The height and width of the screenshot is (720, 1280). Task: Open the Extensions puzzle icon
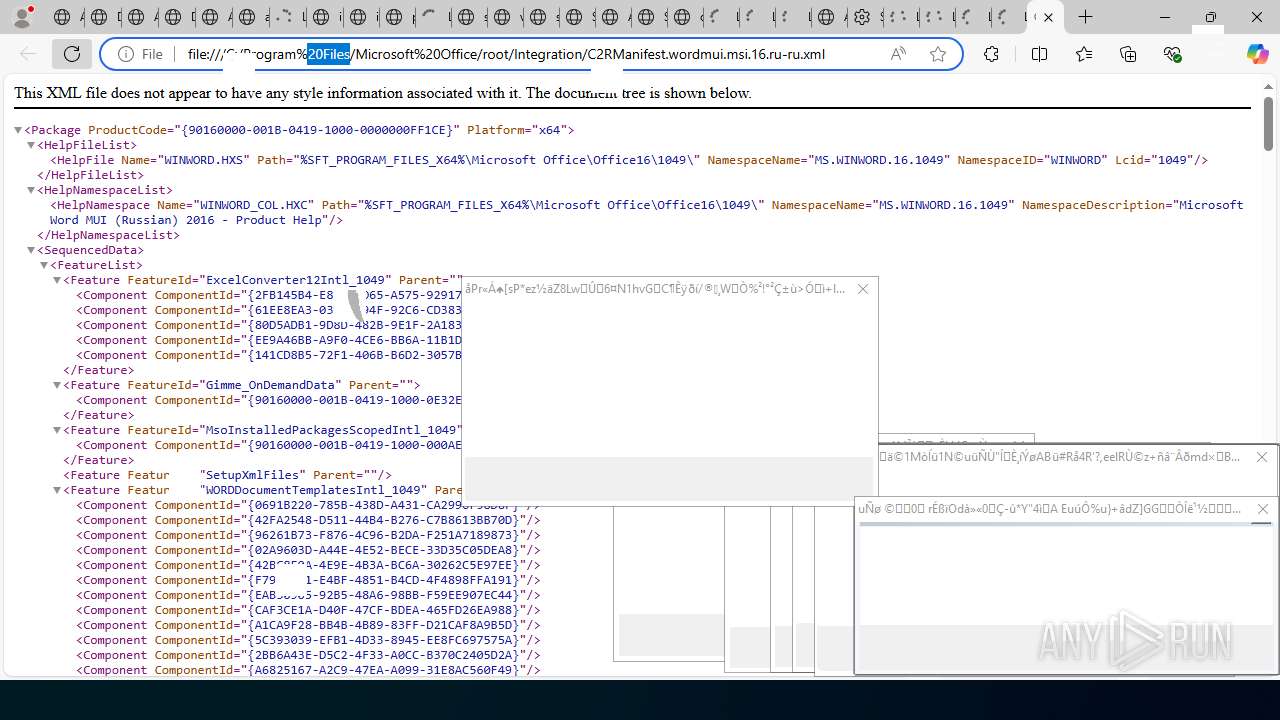click(991, 54)
